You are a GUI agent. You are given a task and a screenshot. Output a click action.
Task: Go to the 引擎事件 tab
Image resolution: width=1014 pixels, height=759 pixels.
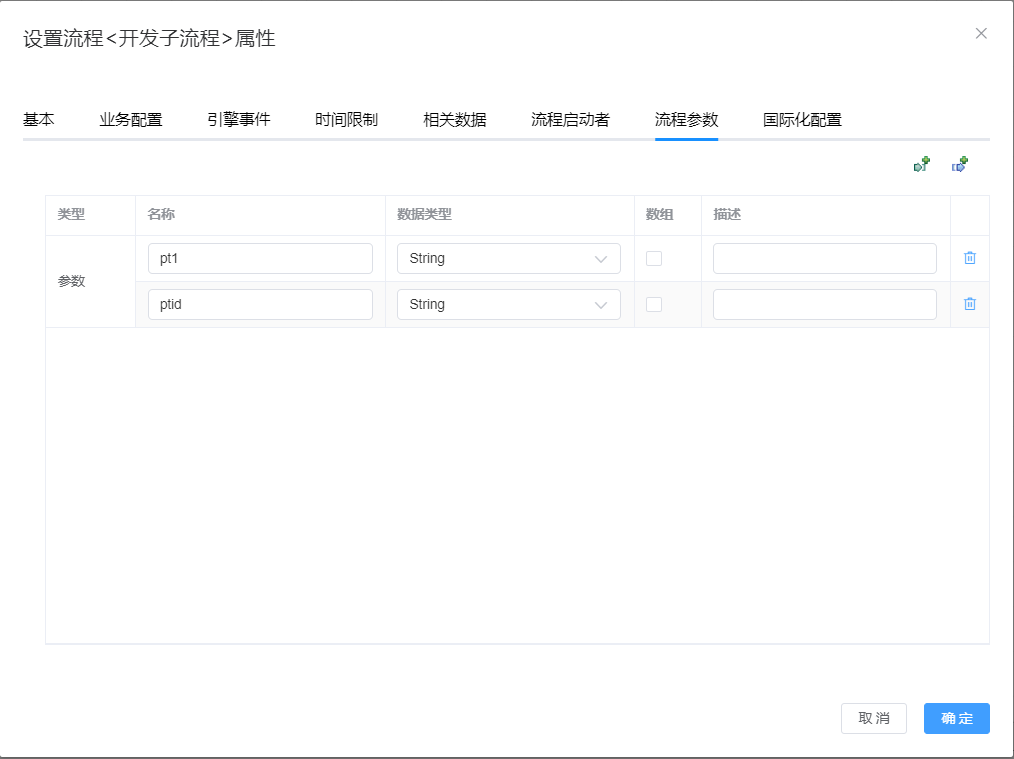click(x=239, y=120)
